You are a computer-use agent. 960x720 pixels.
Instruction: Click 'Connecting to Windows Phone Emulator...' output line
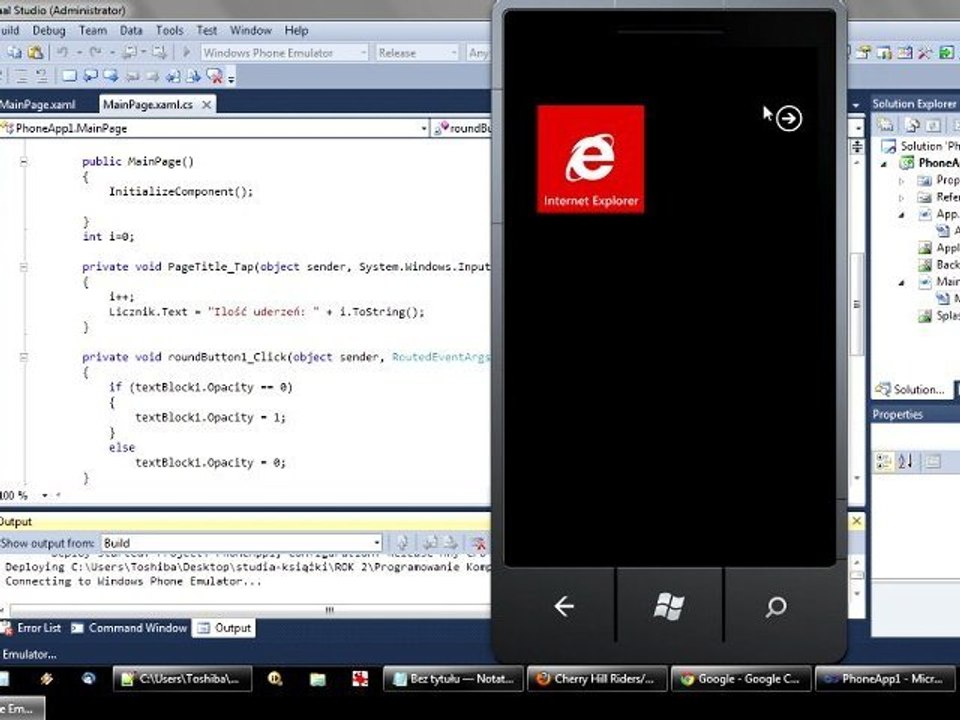click(133, 582)
